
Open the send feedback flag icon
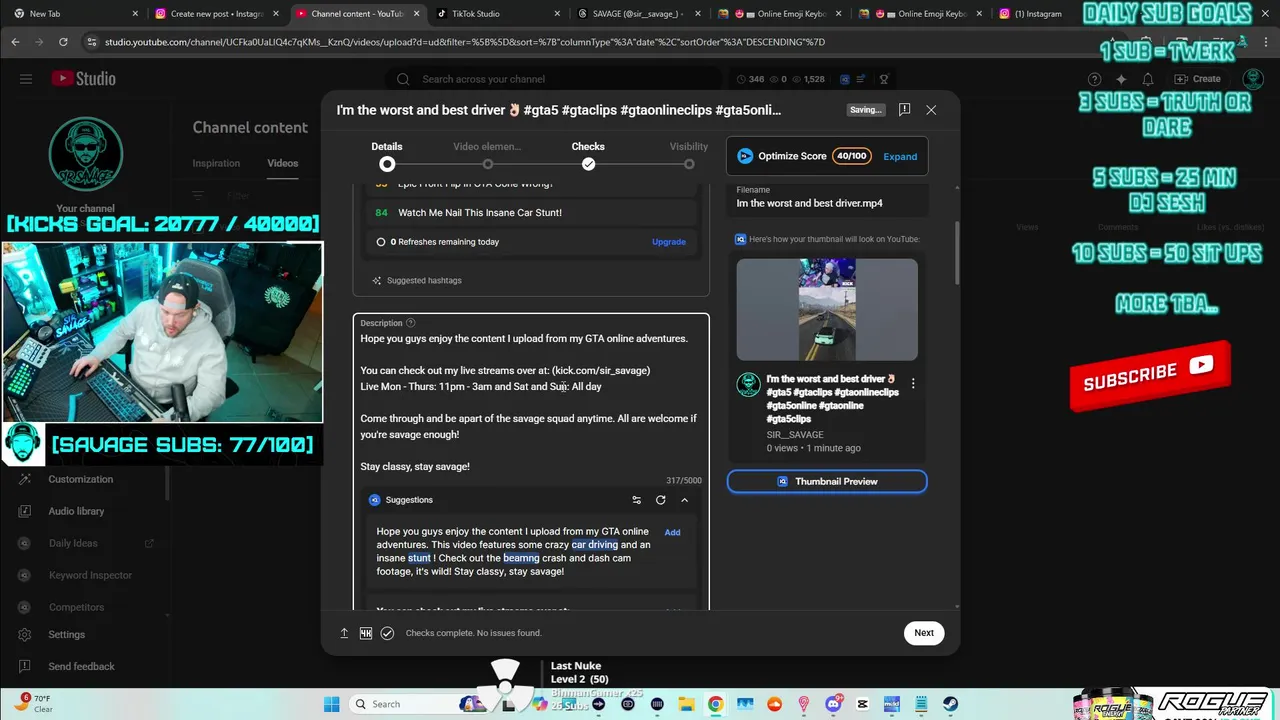(x=904, y=110)
